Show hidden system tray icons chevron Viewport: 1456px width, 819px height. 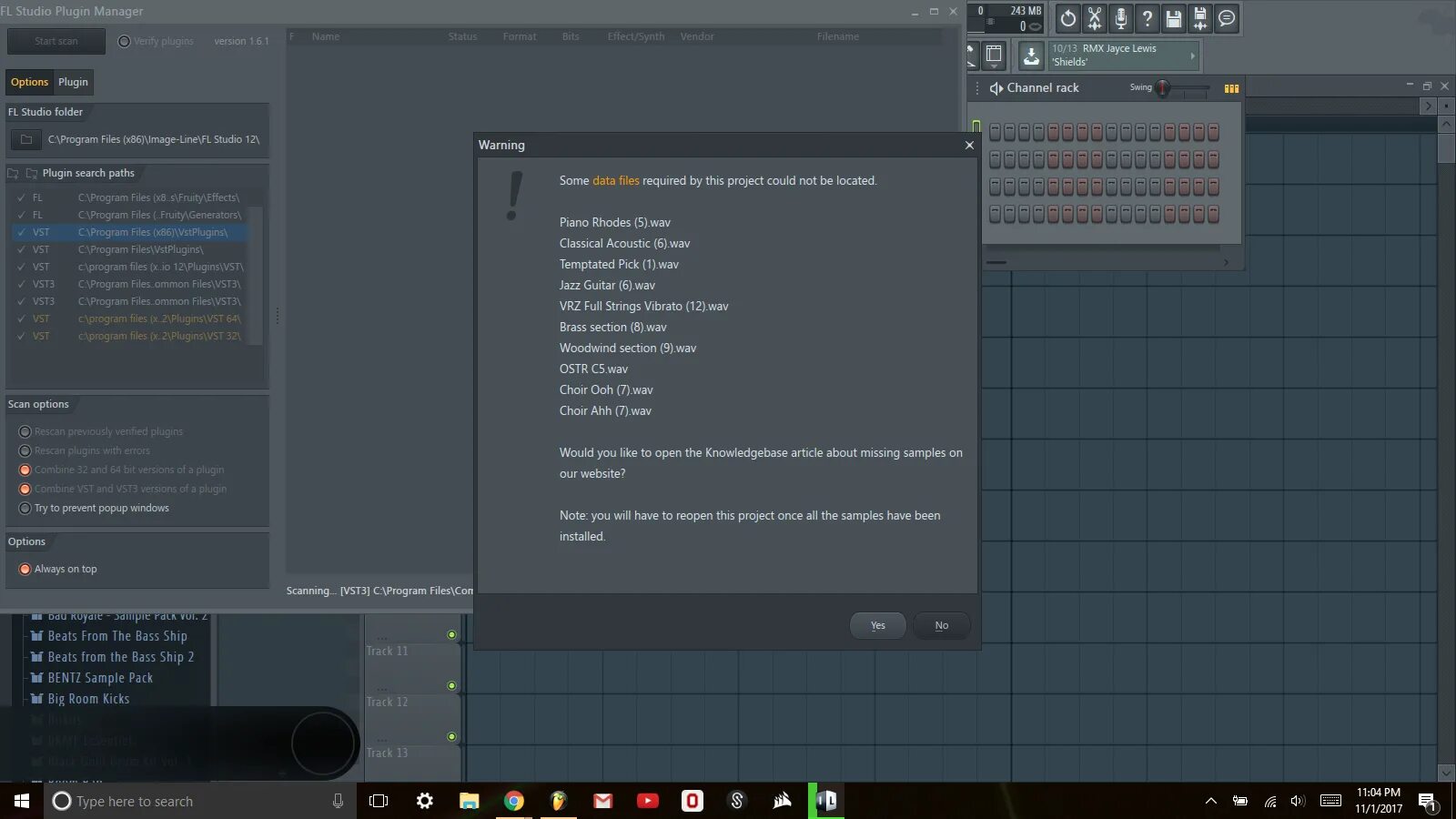coord(1210,801)
